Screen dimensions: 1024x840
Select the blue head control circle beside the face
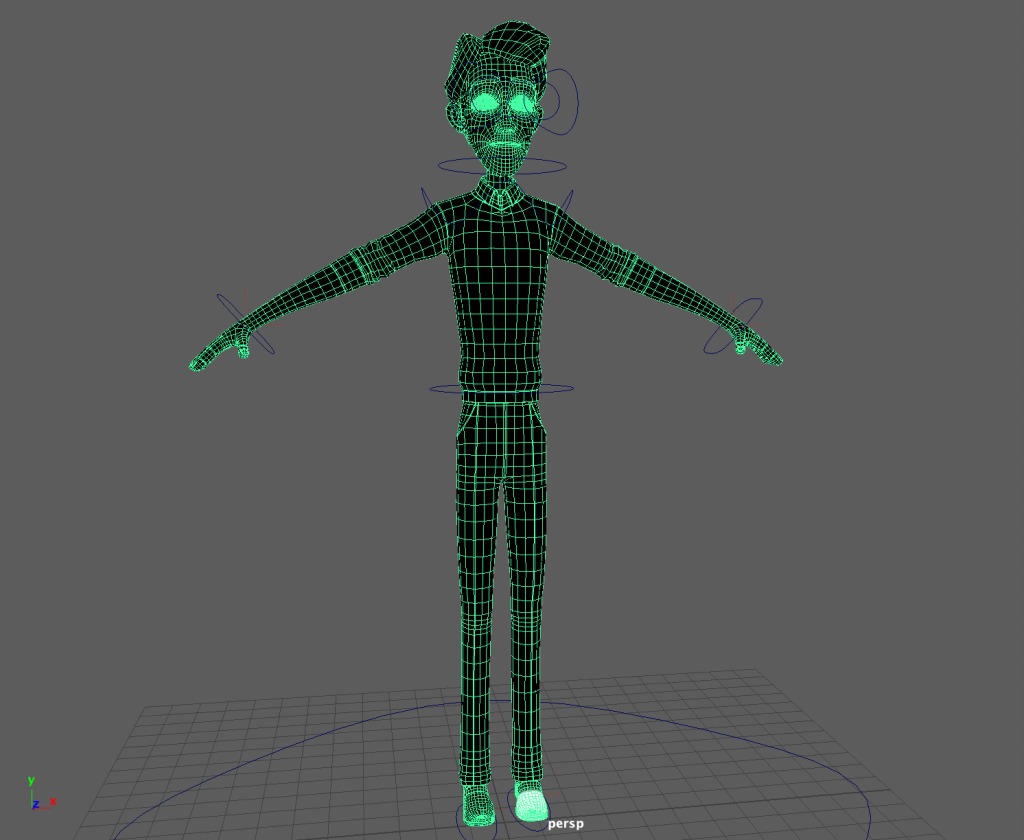[576, 102]
